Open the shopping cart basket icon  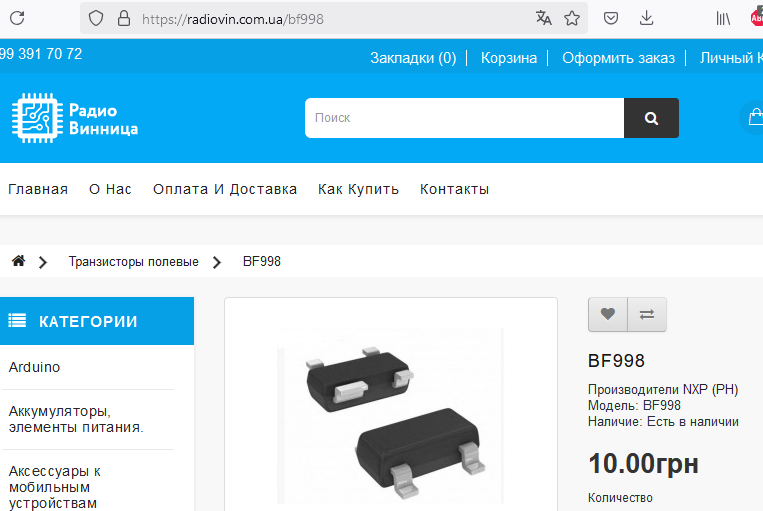coord(755,117)
